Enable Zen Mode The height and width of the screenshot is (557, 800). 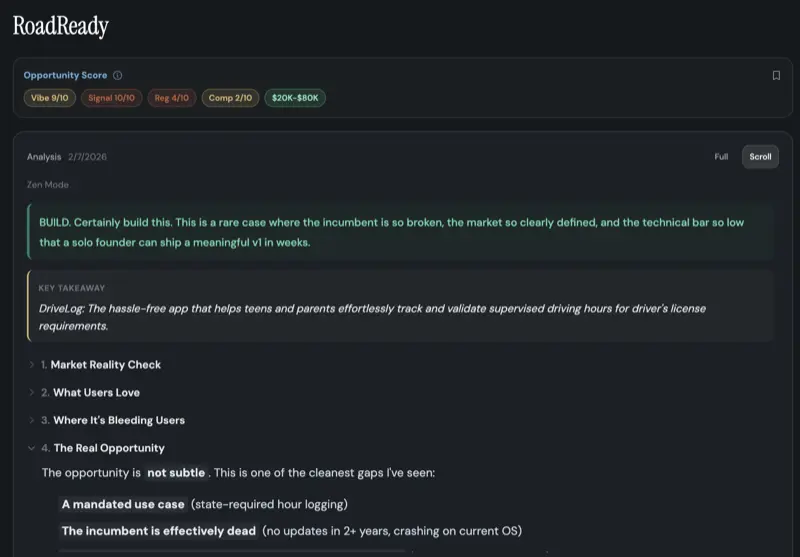[48, 185]
